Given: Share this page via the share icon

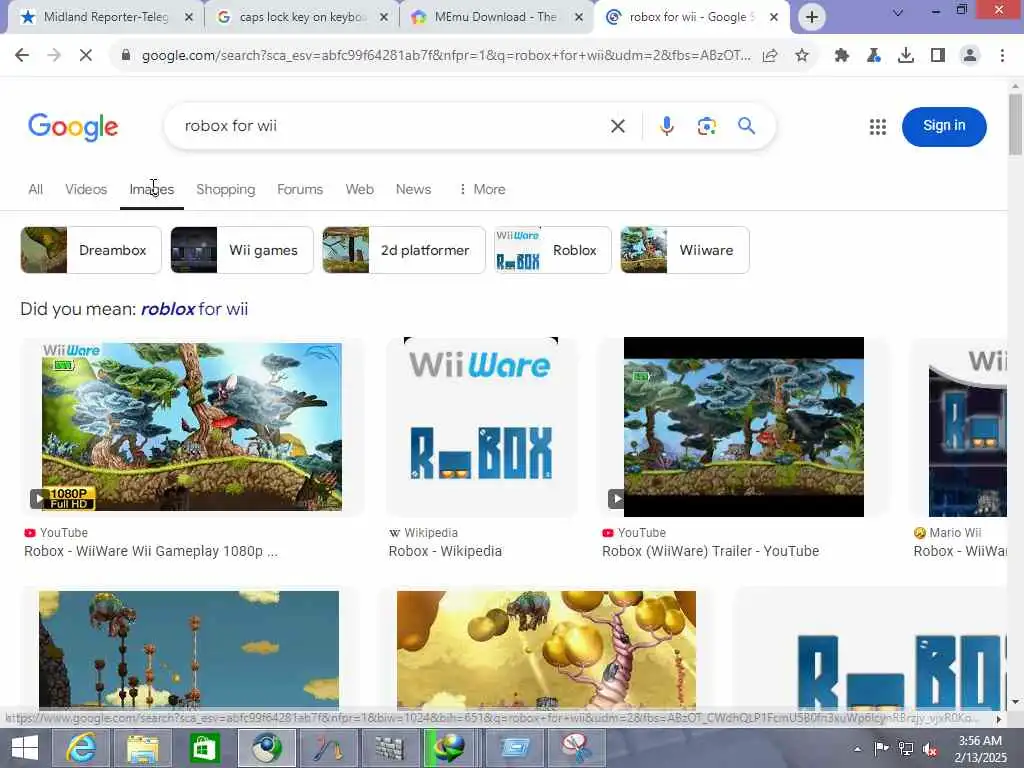Looking at the screenshot, I should click(x=770, y=56).
